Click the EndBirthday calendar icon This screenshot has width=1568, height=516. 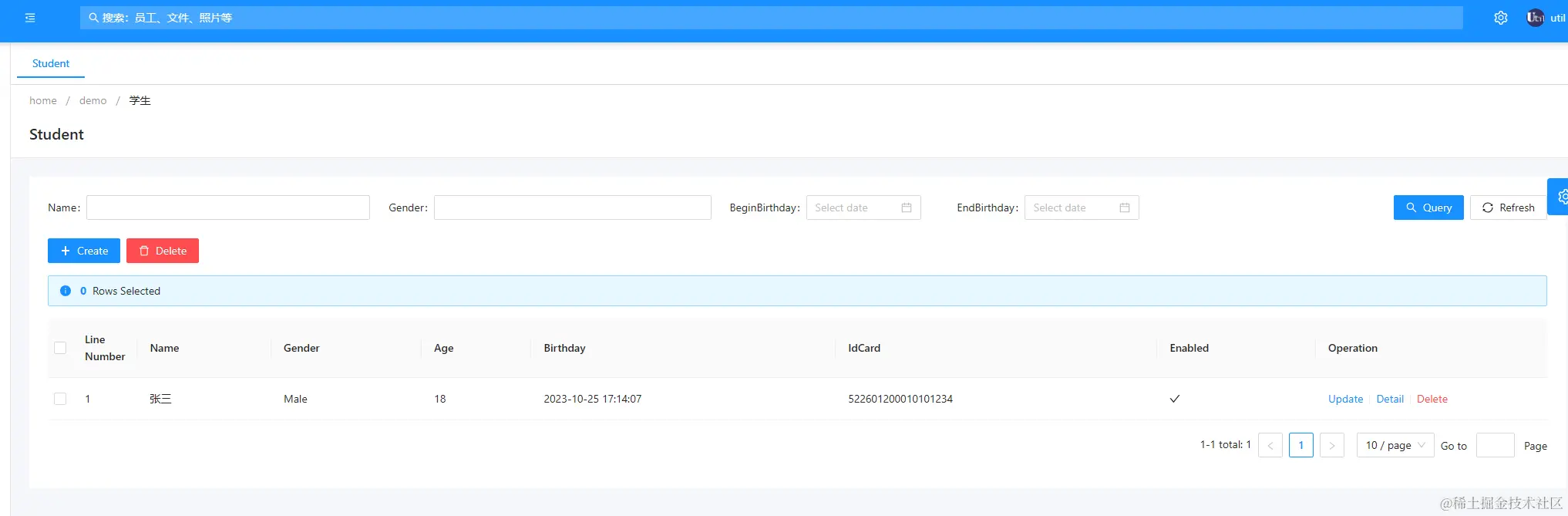[x=1125, y=207]
